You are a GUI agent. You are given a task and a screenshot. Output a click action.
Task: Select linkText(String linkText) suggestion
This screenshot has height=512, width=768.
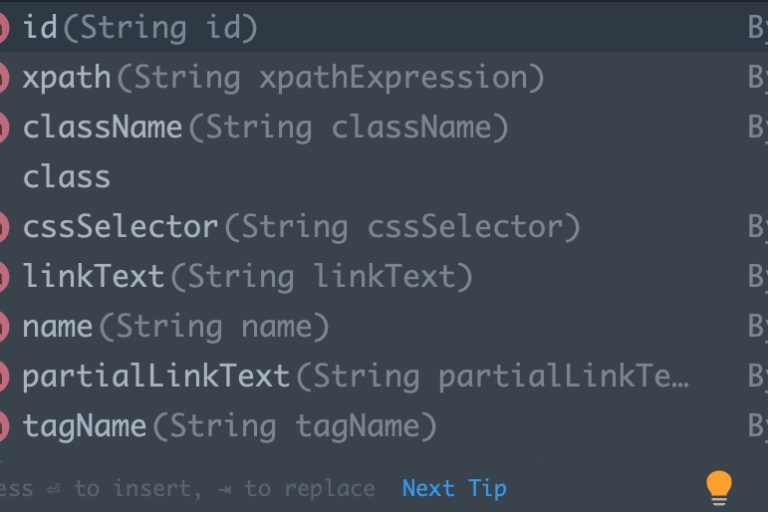coord(247,277)
